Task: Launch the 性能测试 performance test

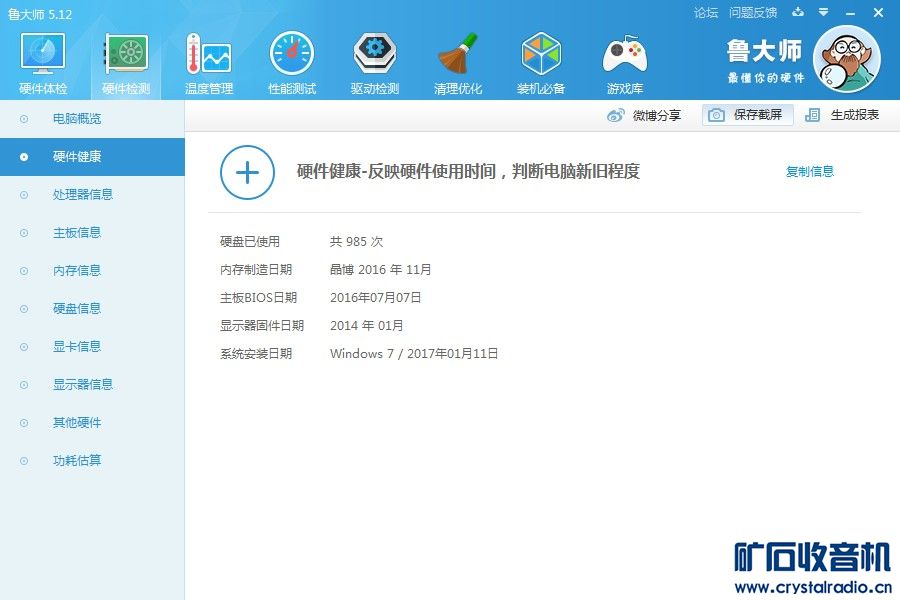Action: pyautogui.click(x=292, y=63)
